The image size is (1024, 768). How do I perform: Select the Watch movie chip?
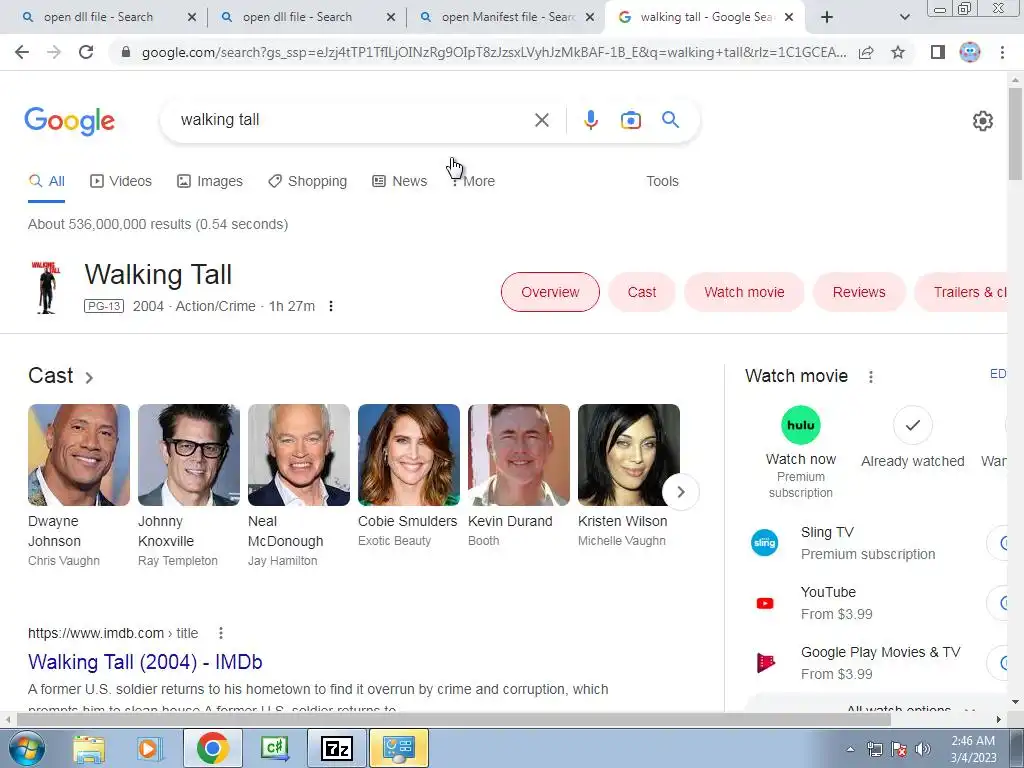click(x=744, y=292)
